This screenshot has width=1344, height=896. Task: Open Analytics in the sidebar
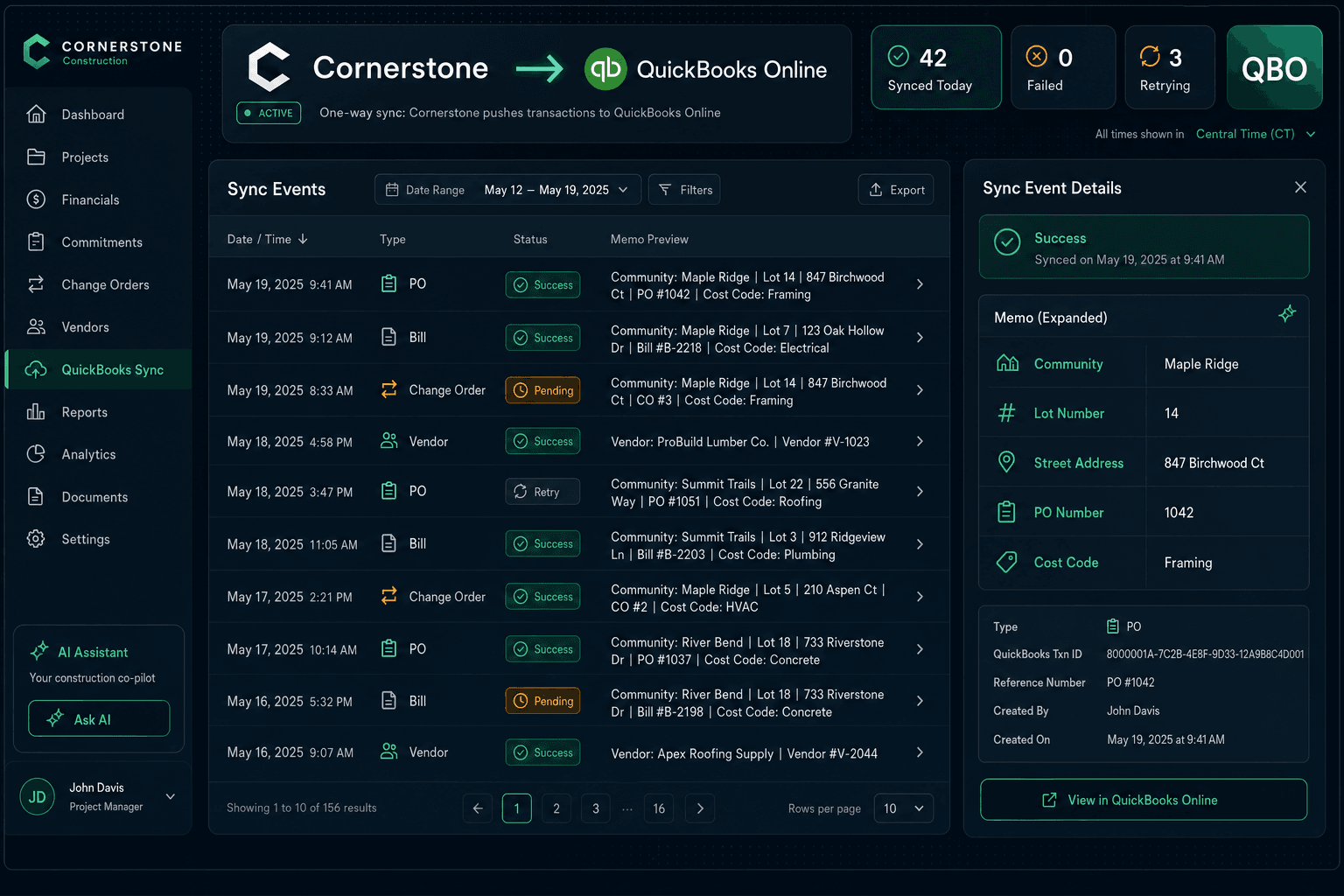point(98,454)
